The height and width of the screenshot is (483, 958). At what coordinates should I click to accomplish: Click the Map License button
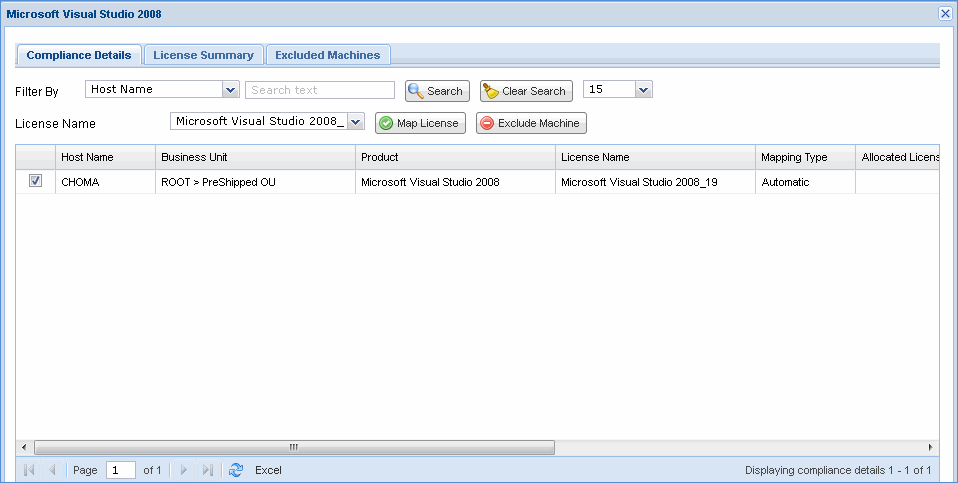420,123
